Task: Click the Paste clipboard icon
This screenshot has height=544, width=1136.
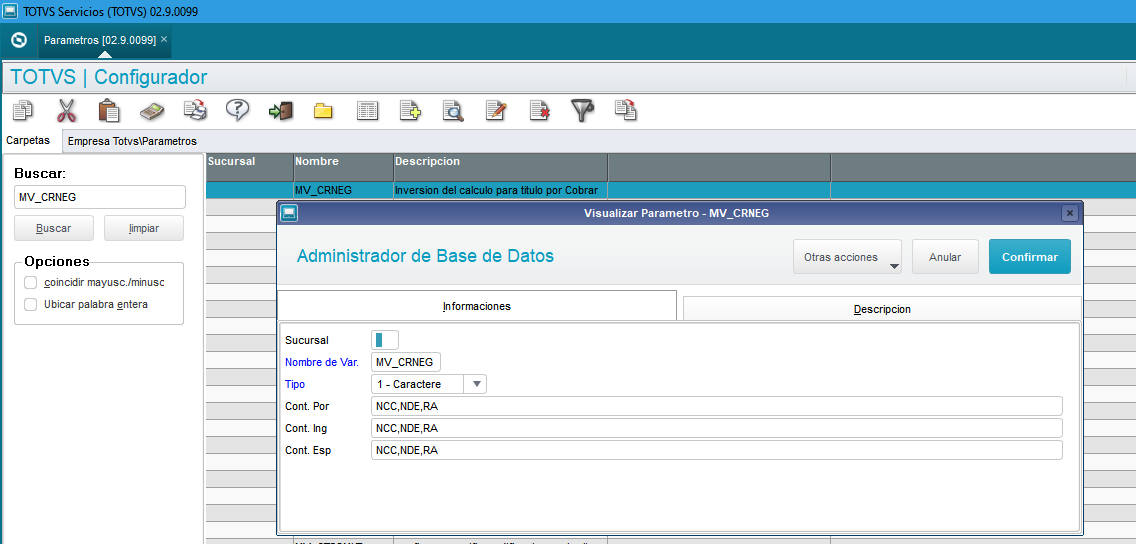Action: coord(109,111)
